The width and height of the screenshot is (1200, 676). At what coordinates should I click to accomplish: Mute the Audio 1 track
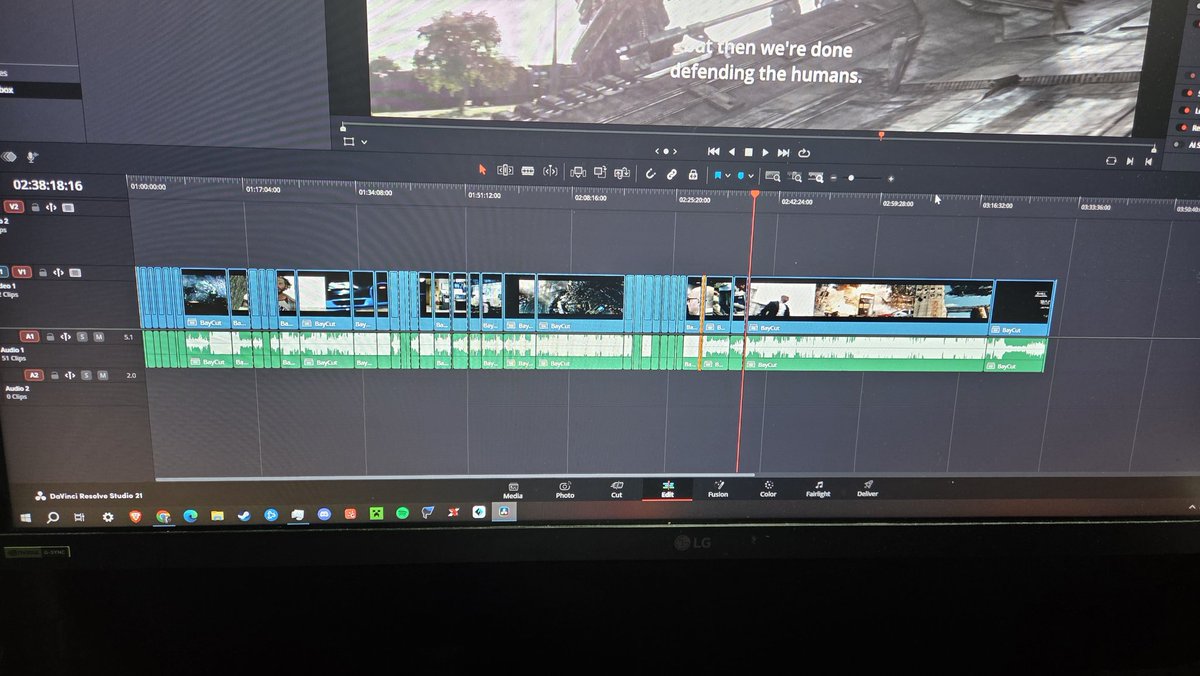click(98, 337)
